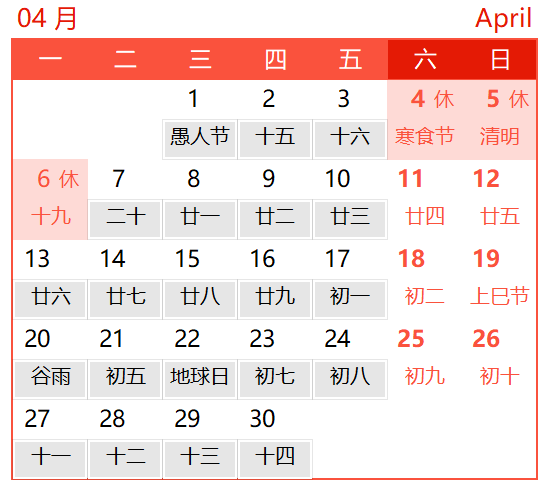Click the 六 Saturday column header
This screenshot has height=485, width=548.
(x=425, y=59)
